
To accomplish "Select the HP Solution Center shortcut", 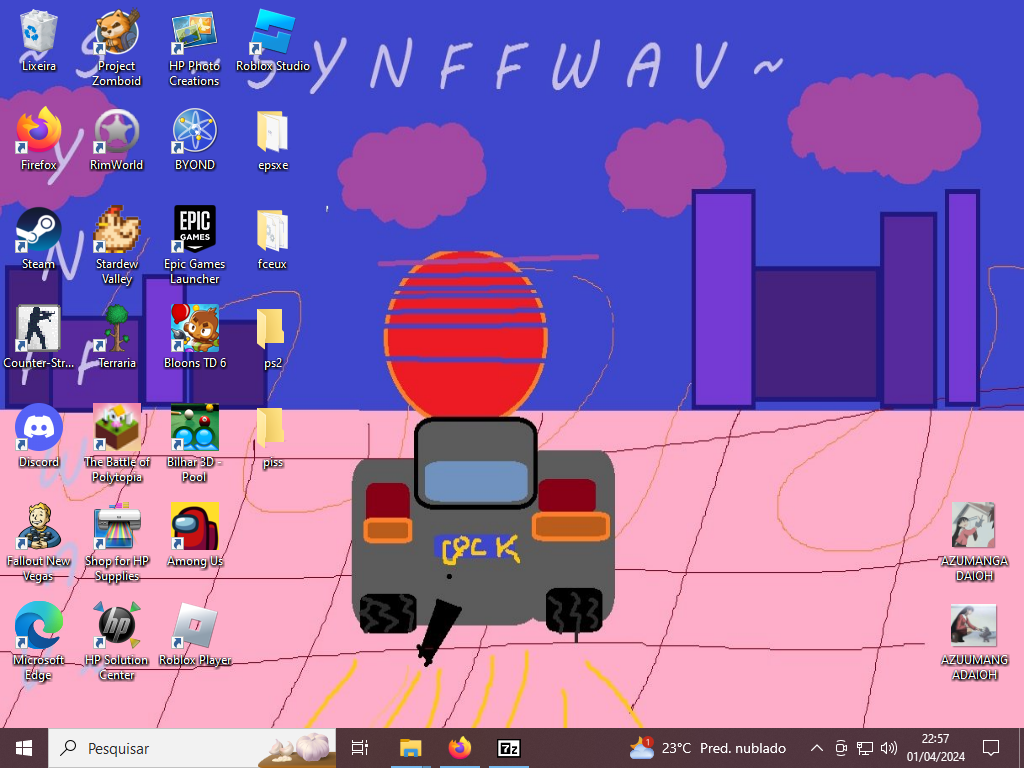I will (116, 642).
